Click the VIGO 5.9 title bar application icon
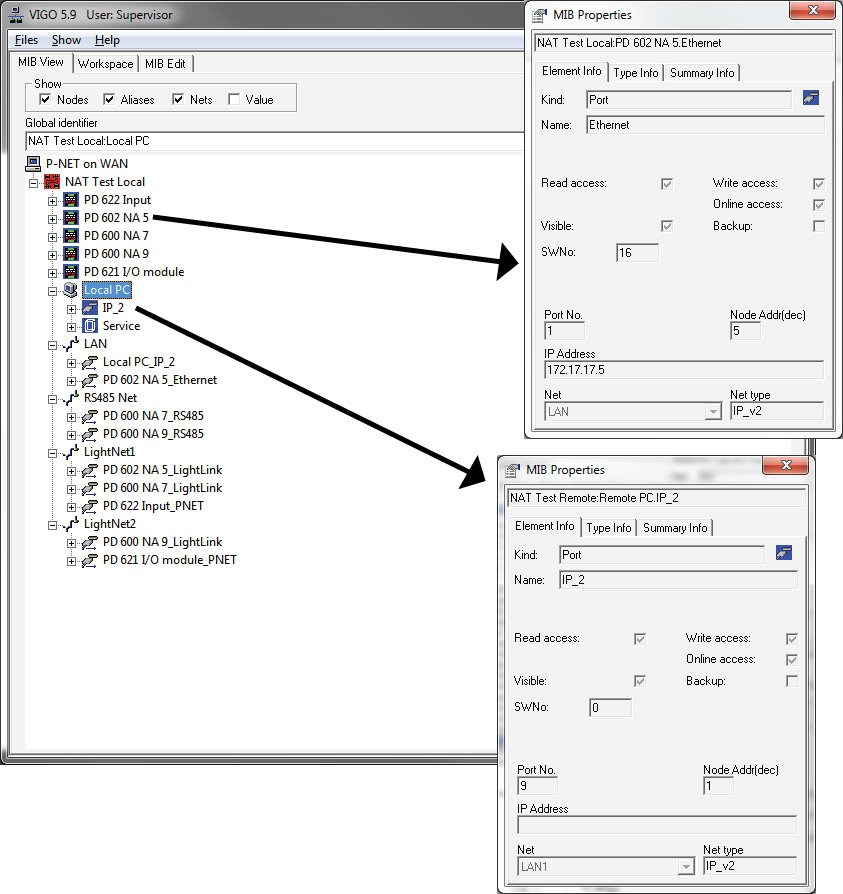Viewport: 843px width, 894px height. click(x=17, y=15)
